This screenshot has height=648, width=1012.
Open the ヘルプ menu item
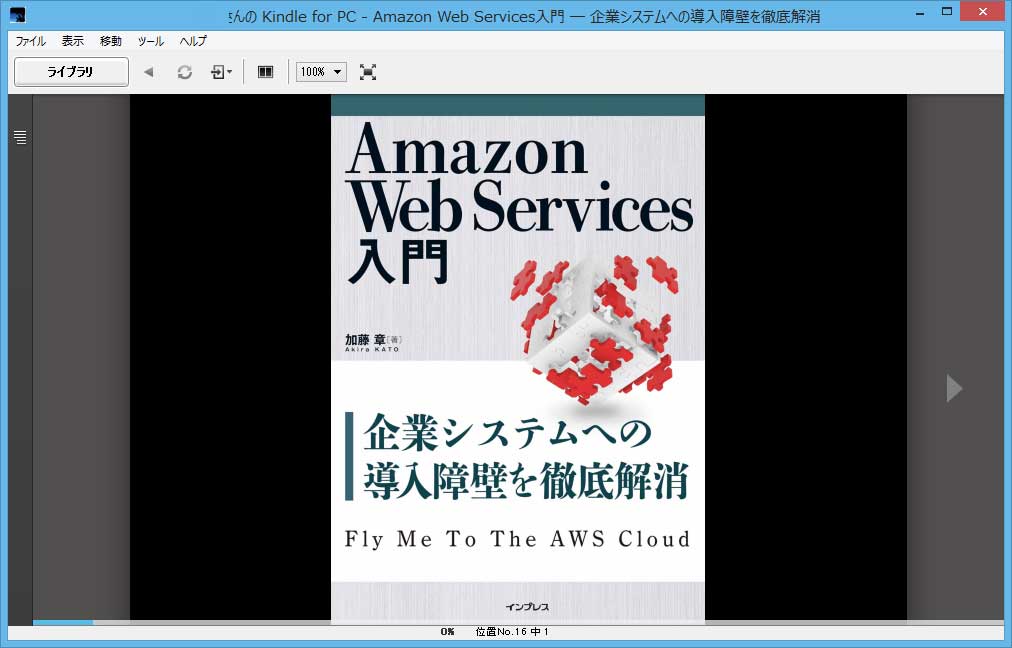tap(191, 41)
